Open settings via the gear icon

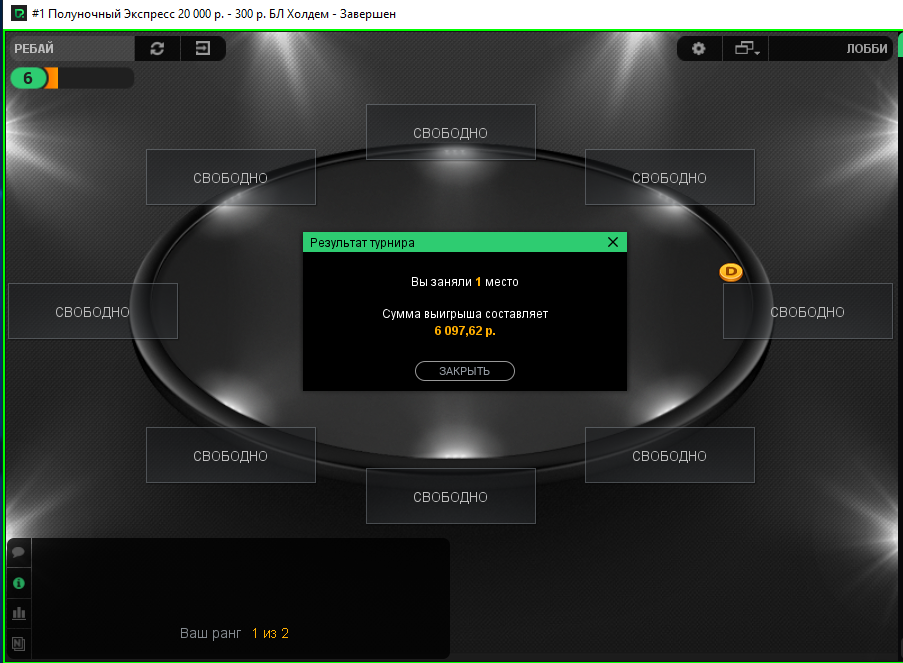coord(699,48)
